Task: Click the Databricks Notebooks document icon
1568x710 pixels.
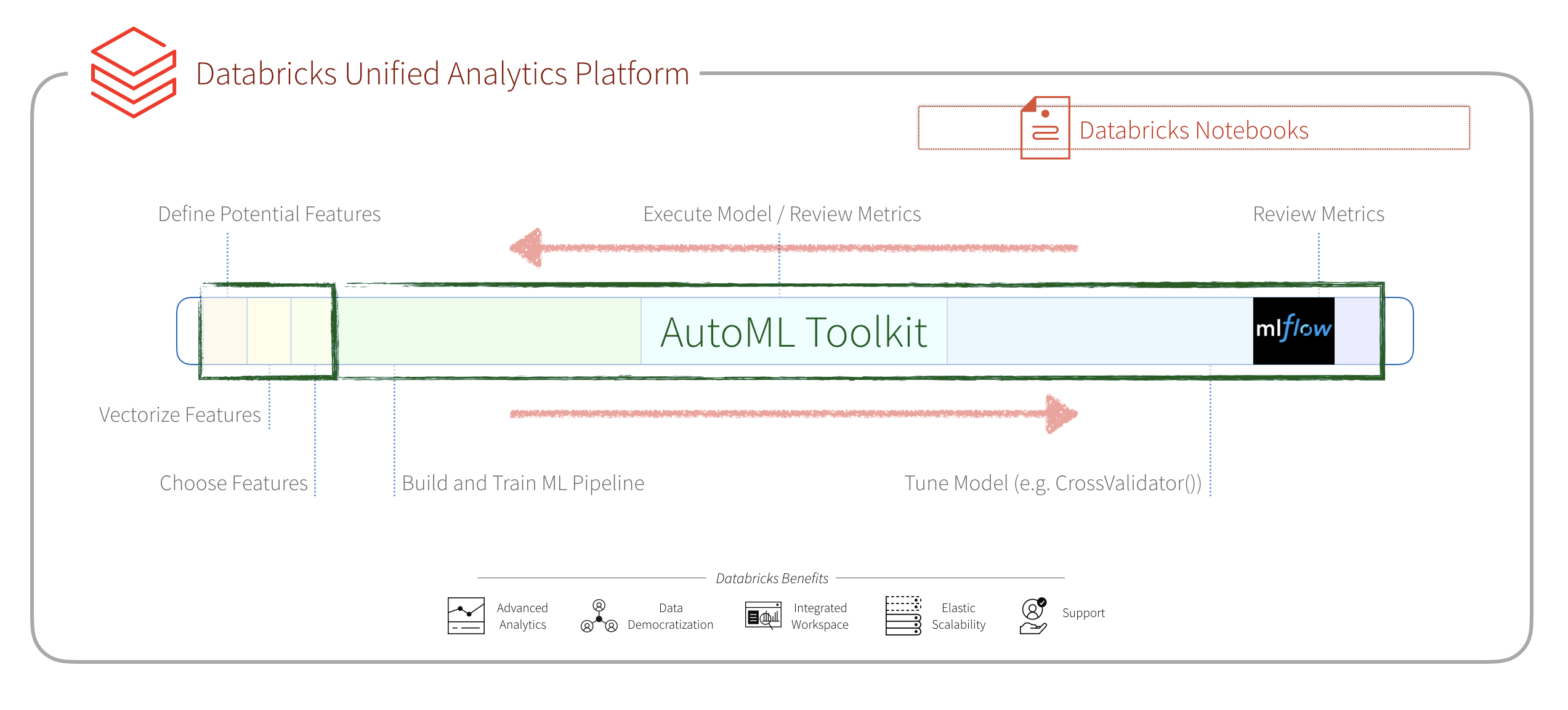Action: click(1045, 128)
